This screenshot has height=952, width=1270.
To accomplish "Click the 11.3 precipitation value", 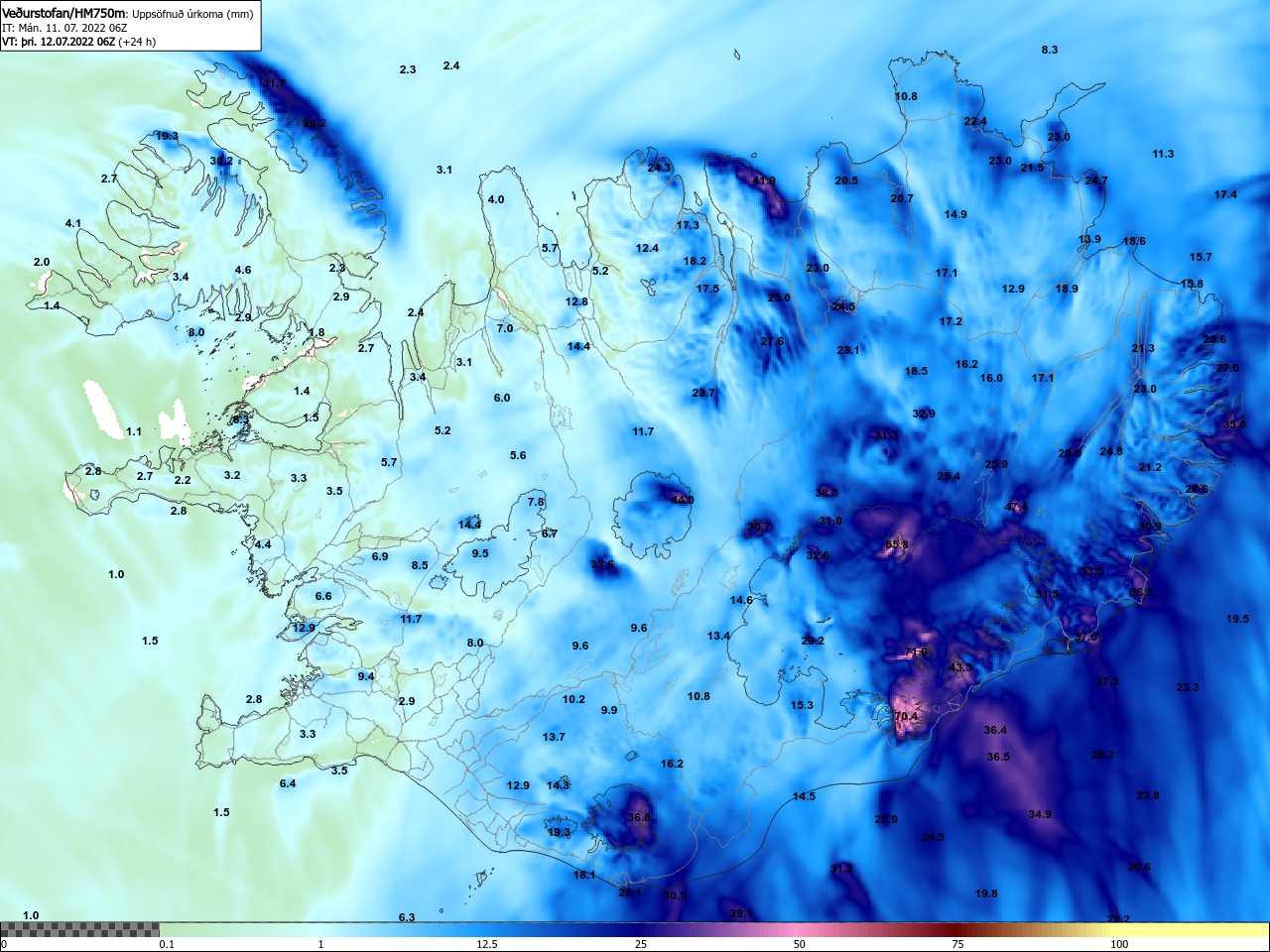I will point(1163,154).
